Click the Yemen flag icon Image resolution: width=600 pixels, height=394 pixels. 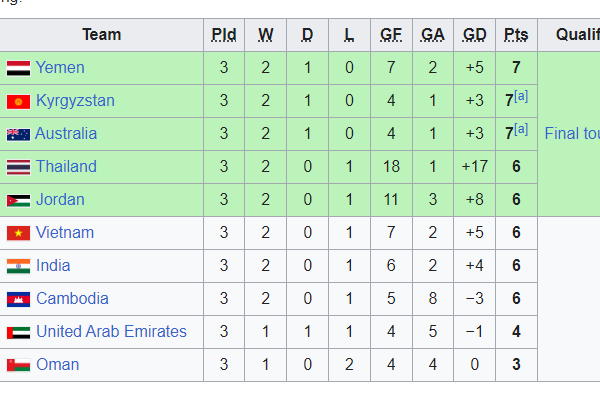(18, 68)
